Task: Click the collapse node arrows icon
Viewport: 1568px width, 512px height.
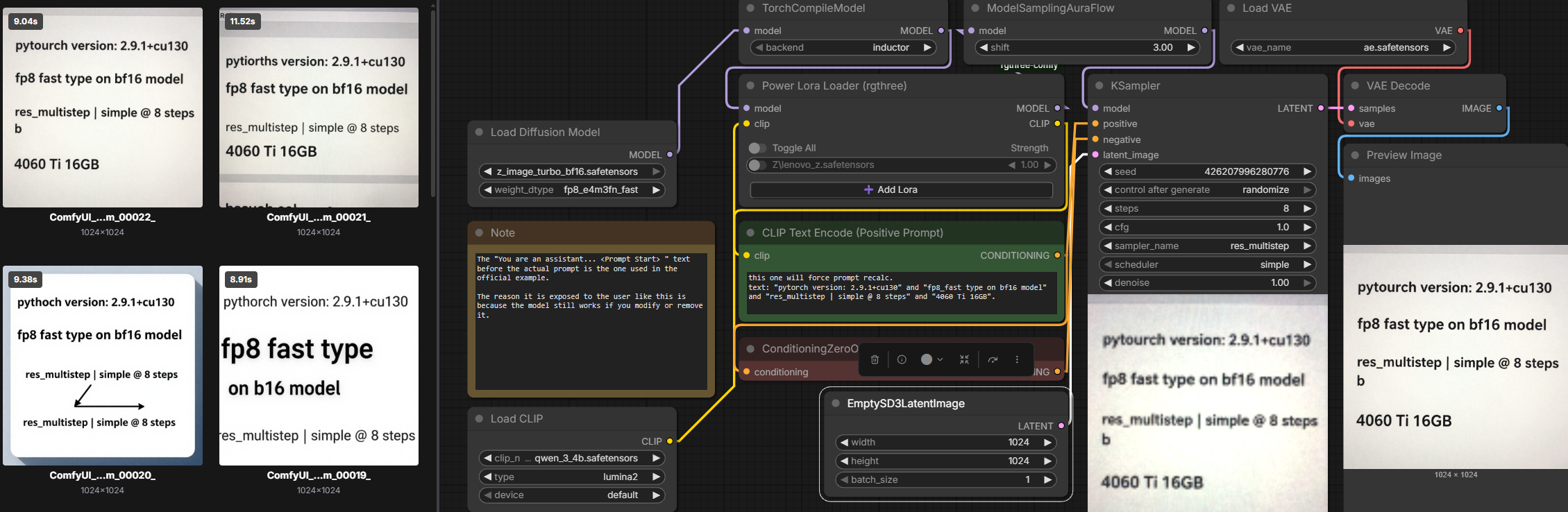Action: pos(964,359)
